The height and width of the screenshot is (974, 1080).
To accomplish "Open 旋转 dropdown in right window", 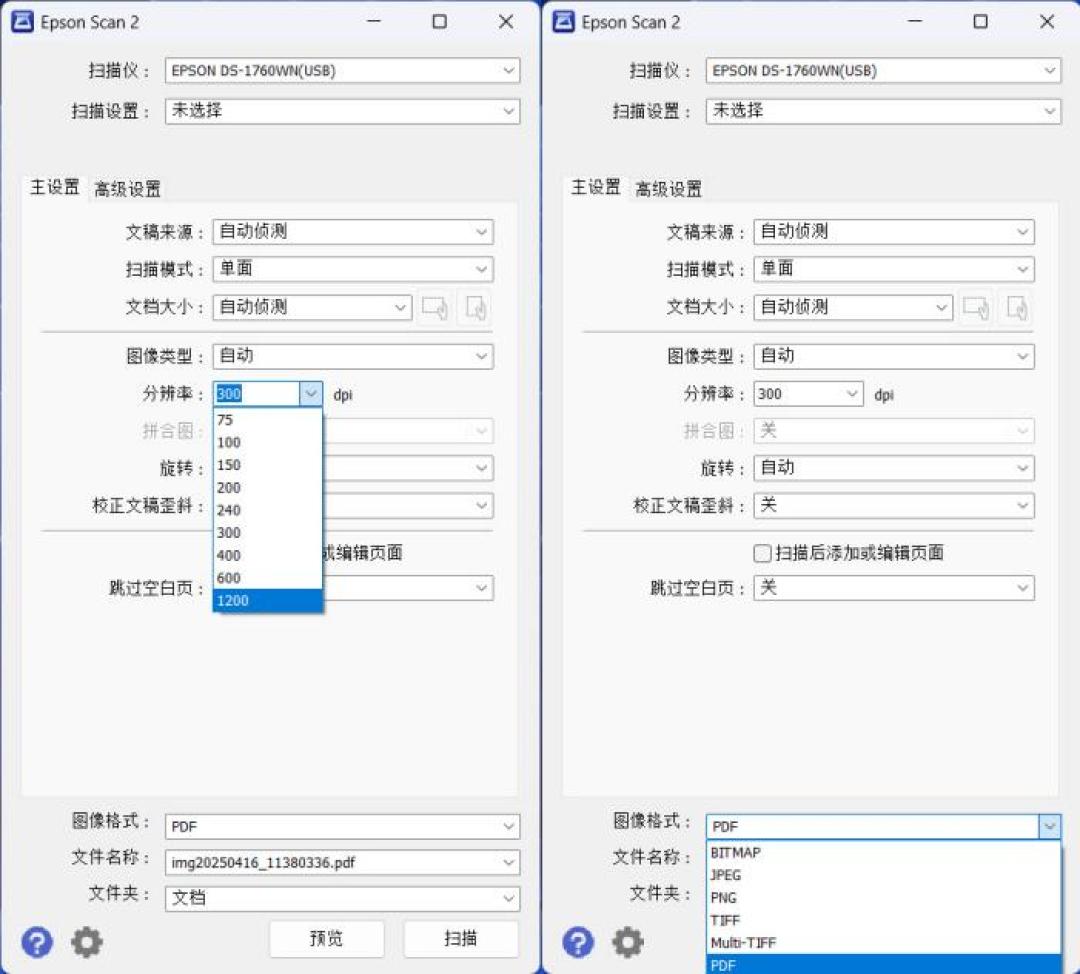I will 894,468.
